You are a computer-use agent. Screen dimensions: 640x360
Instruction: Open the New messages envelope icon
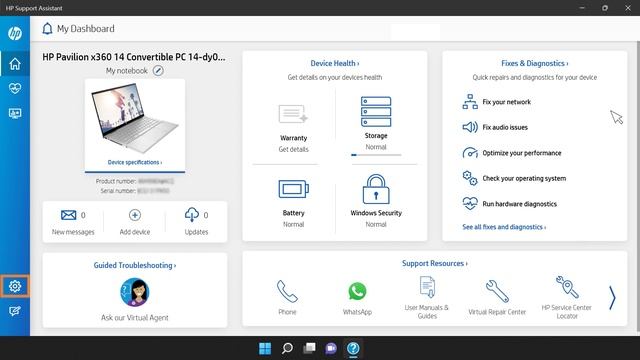coord(68,215)
